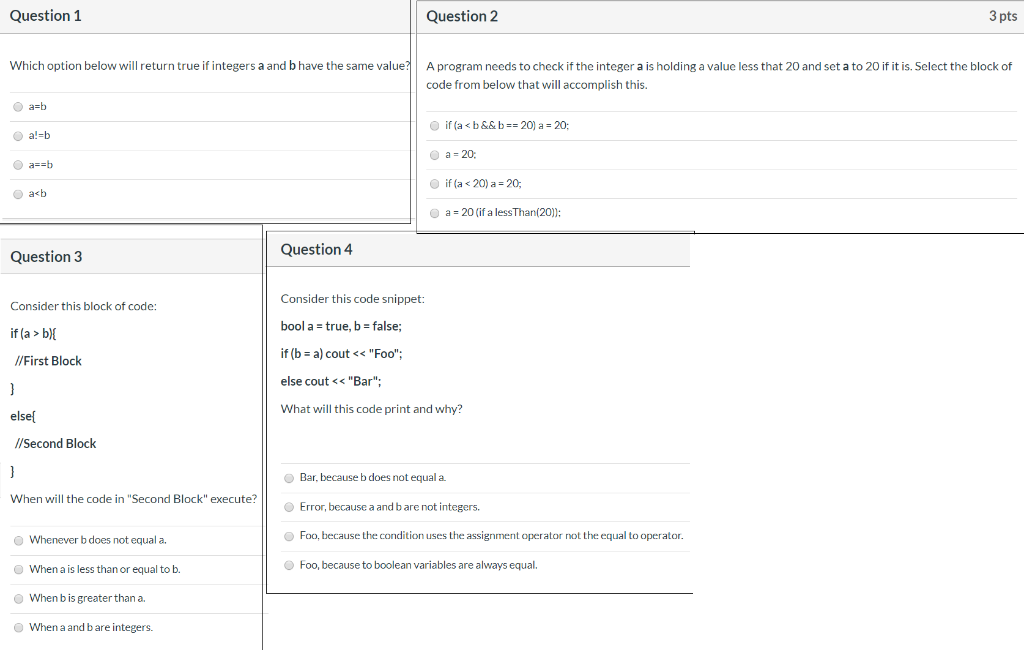Viewport: 1024px width, 650px height.
Task: Click the Question 2 header
Action: point(462,16)
